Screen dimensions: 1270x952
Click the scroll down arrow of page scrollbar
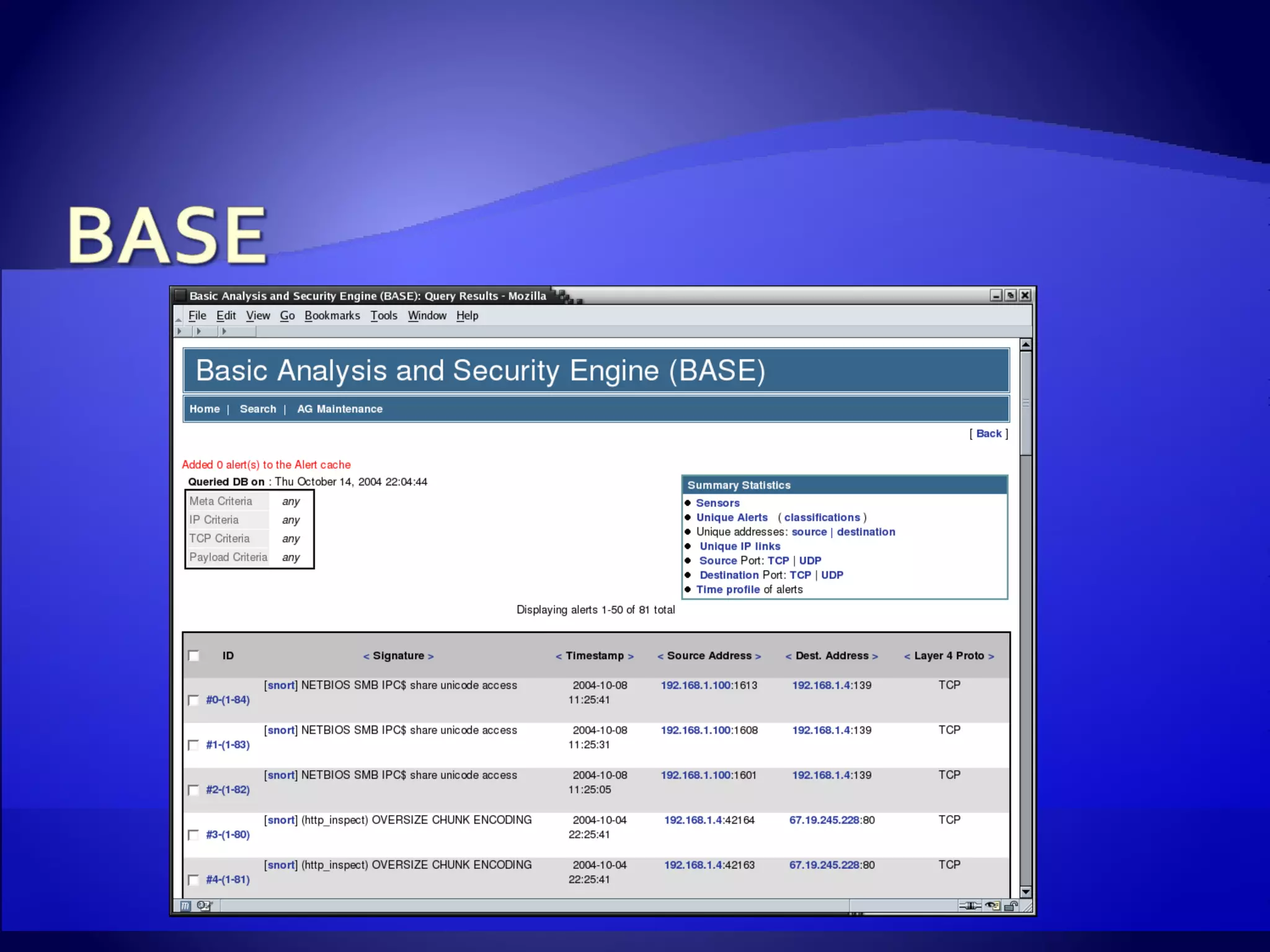tap(1026, 892)
